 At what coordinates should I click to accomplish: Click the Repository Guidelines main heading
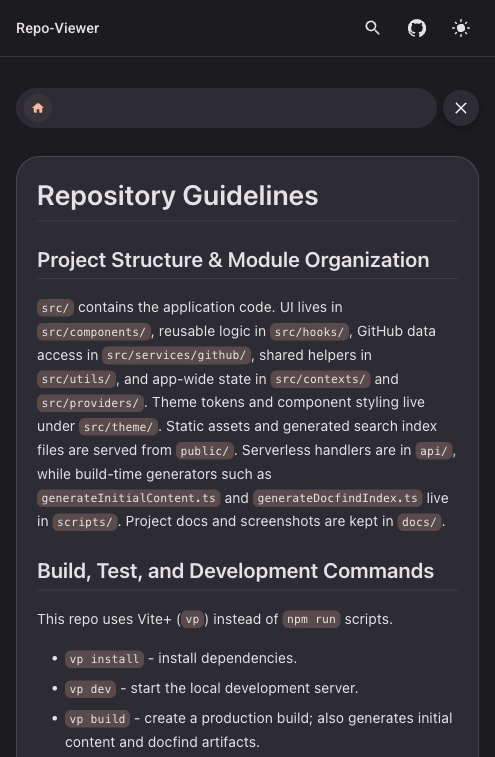(178, 196)
